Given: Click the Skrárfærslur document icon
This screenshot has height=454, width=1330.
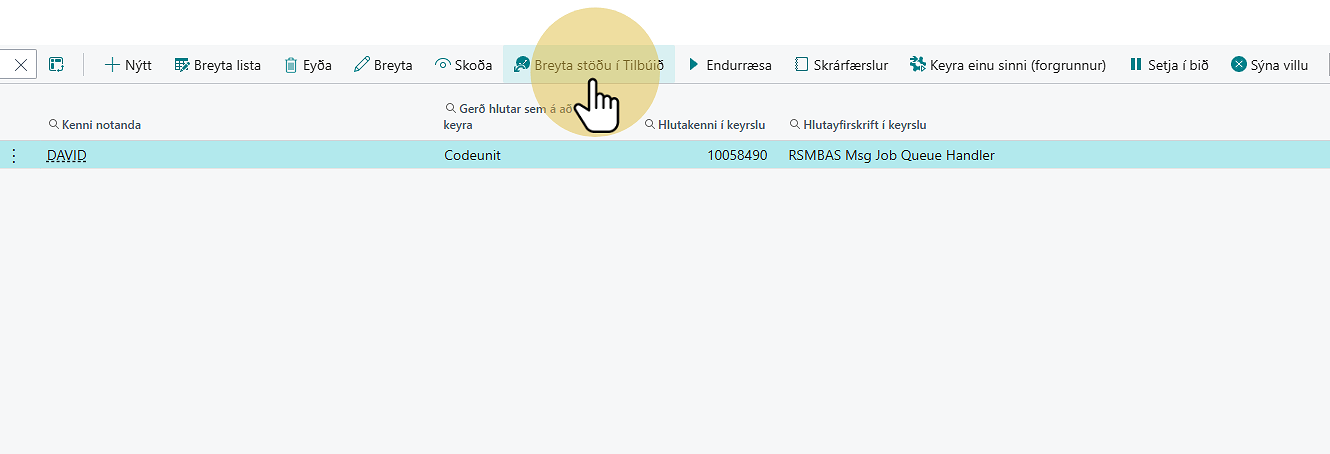Looking at the screenshot, I should click(801, 65).
